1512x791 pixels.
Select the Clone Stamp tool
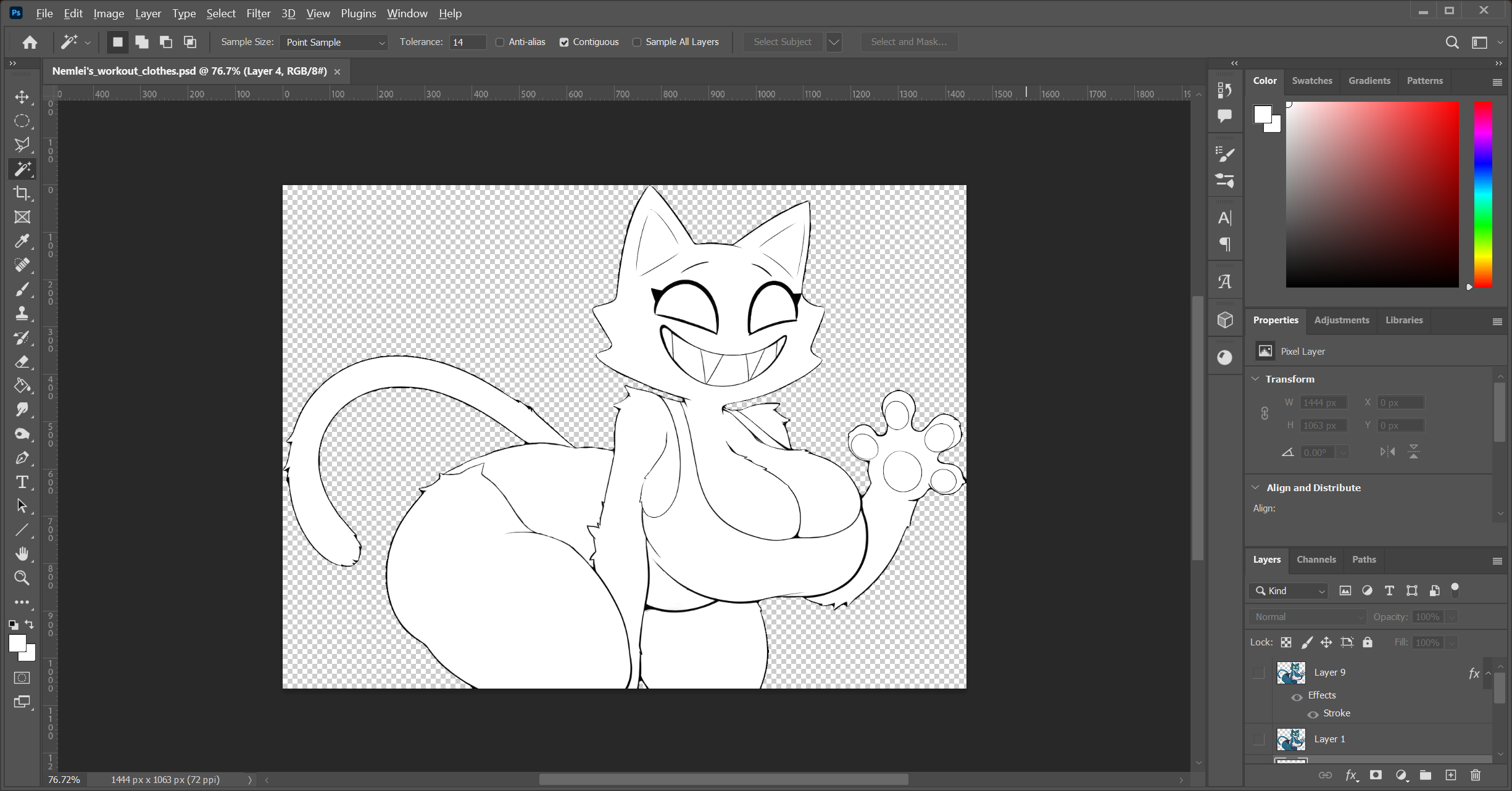22,313
